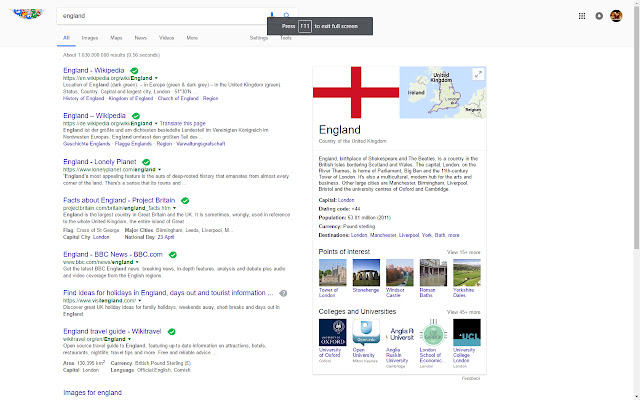
Task: Expand the map with the enlarge icon
Action: [x=478, y=74]
